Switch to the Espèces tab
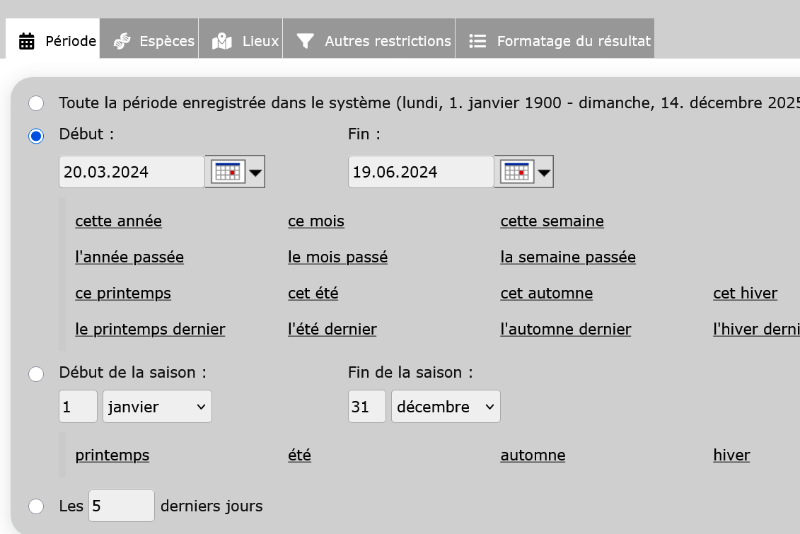 point(149,40)
